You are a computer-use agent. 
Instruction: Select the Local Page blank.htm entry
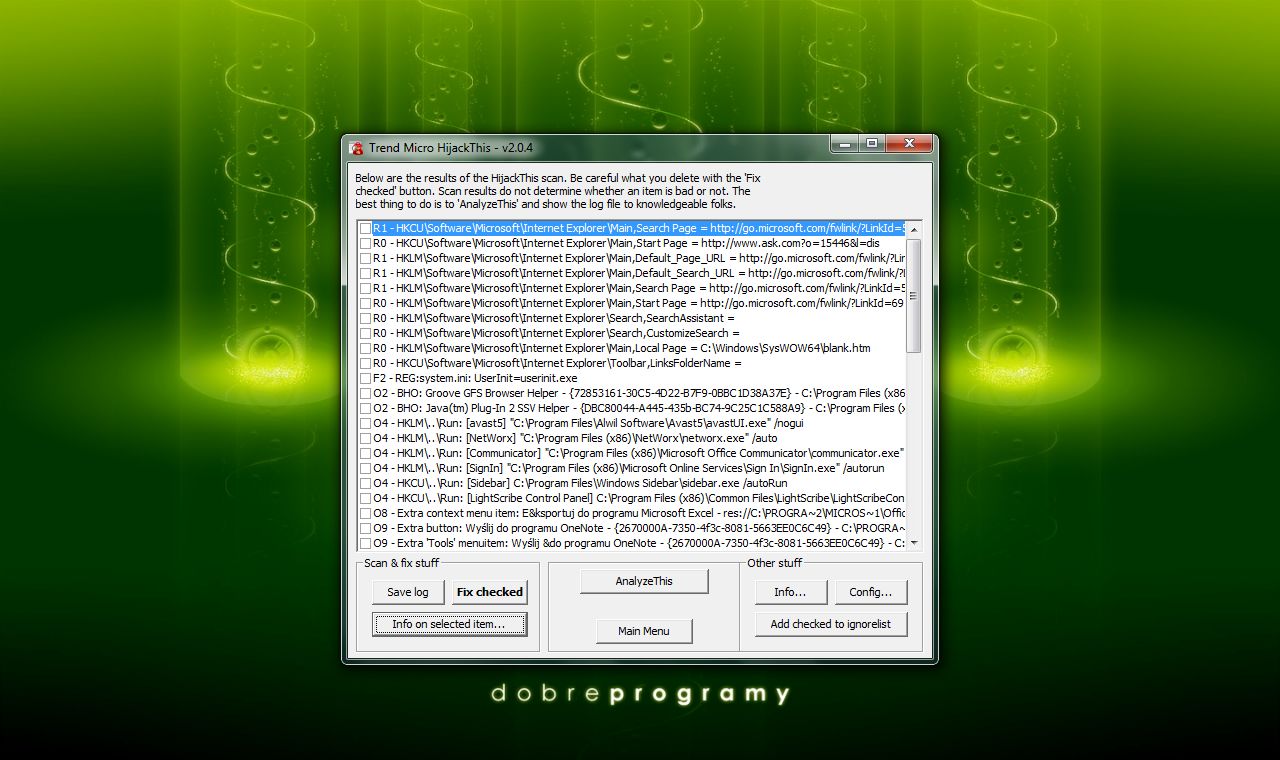622,348
